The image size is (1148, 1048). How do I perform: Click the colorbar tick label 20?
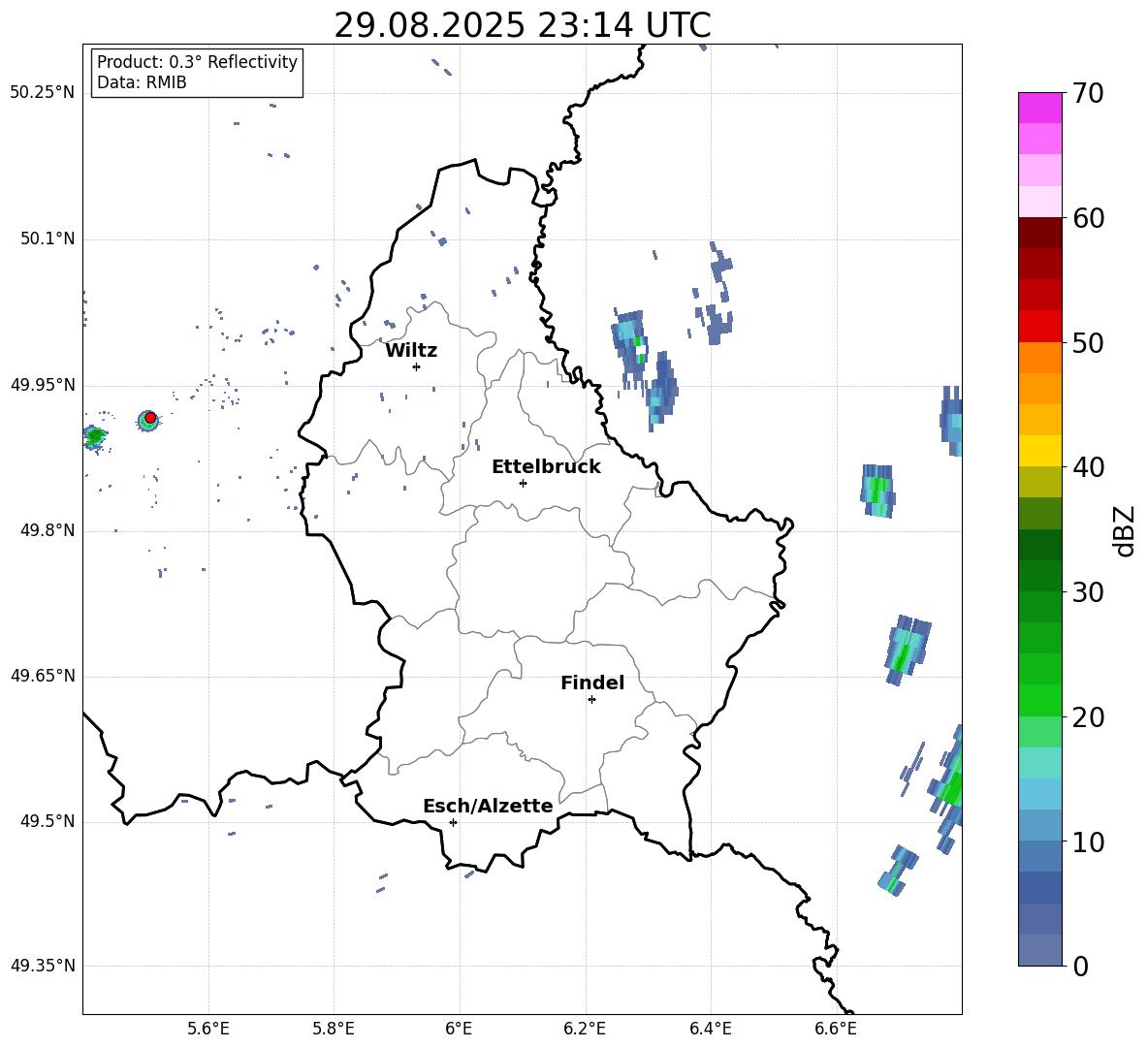point(1088,716)
